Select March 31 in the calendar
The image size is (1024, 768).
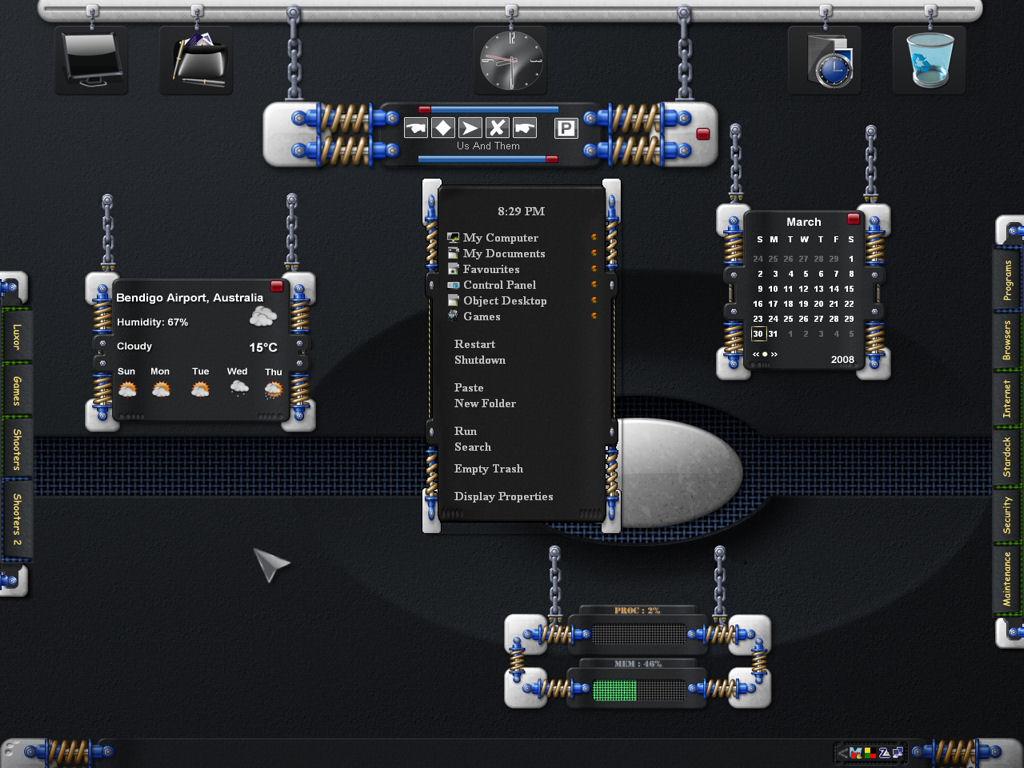coord(773,334)
